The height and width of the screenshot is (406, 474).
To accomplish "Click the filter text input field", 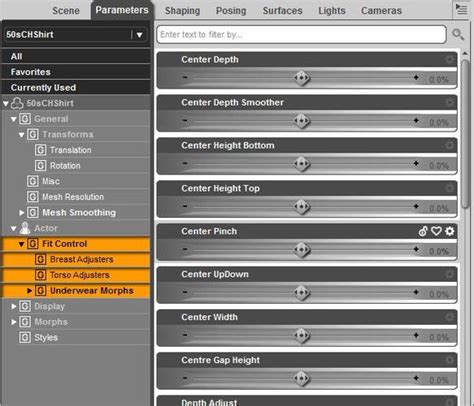I will pos(302,34).
